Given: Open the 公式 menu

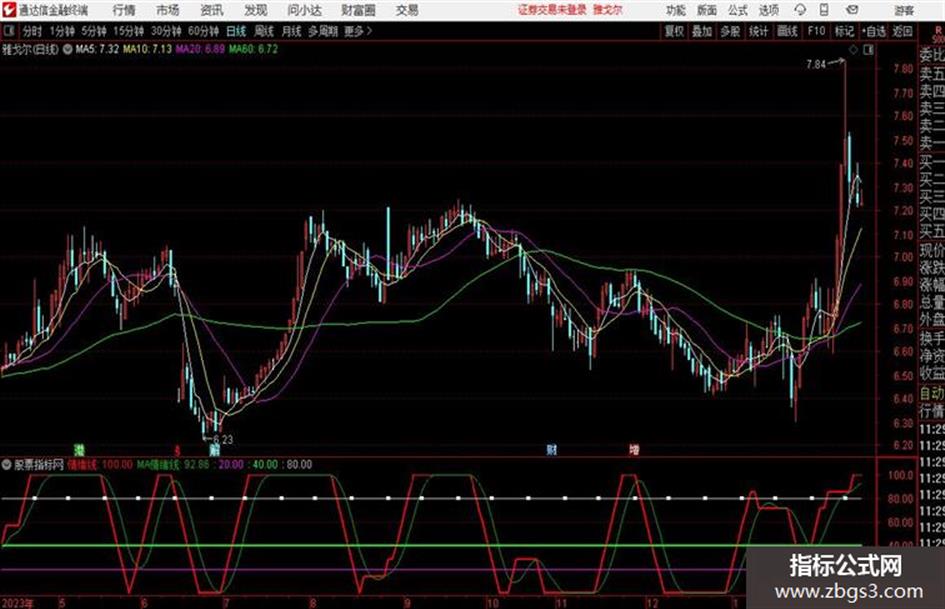Looking at the screenshot, I should pos(738,10).
